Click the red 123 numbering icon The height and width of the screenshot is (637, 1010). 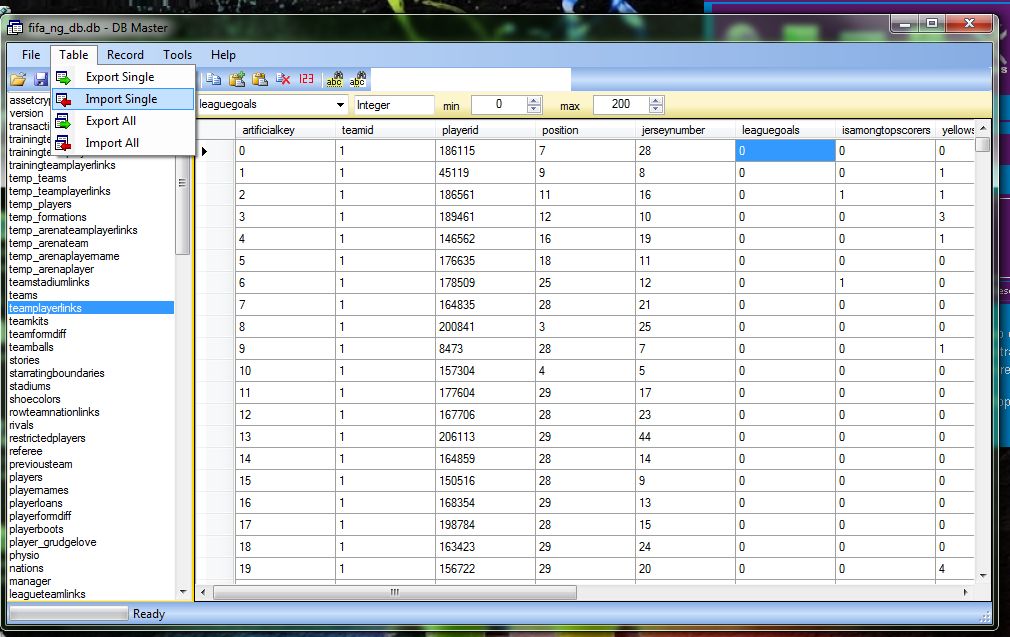306,79
